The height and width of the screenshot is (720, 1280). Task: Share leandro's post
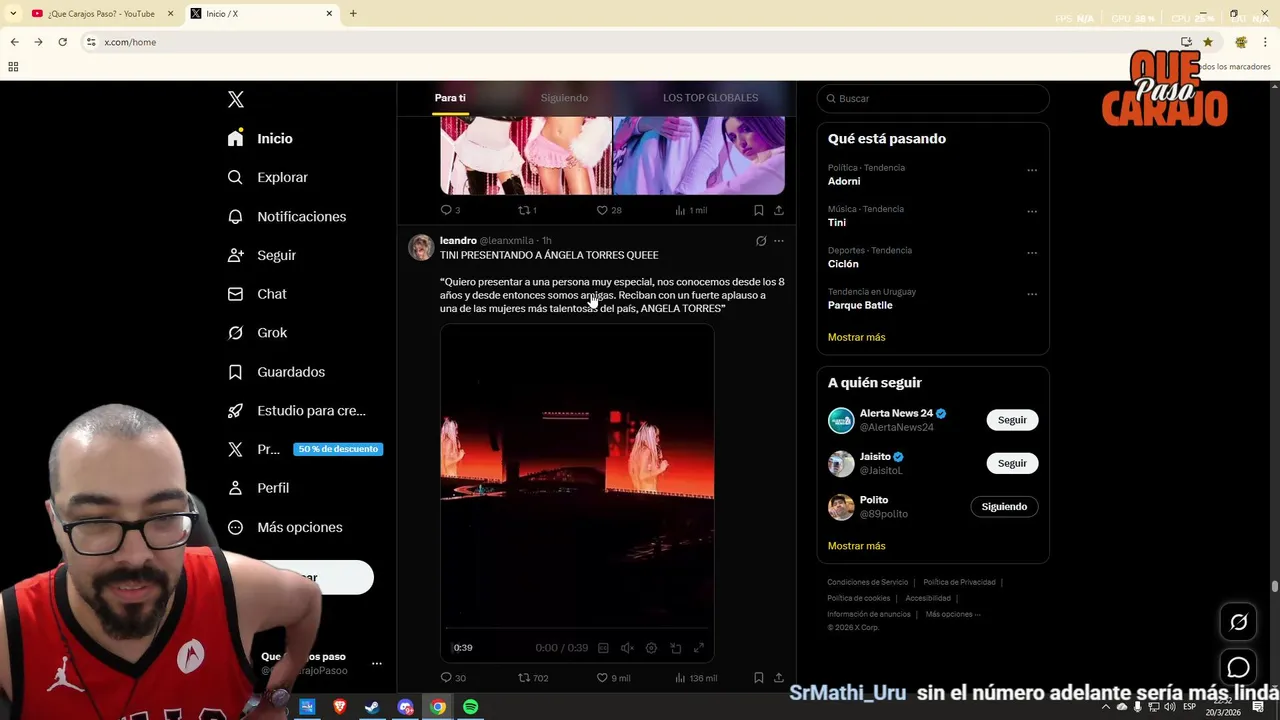[779, 678]
